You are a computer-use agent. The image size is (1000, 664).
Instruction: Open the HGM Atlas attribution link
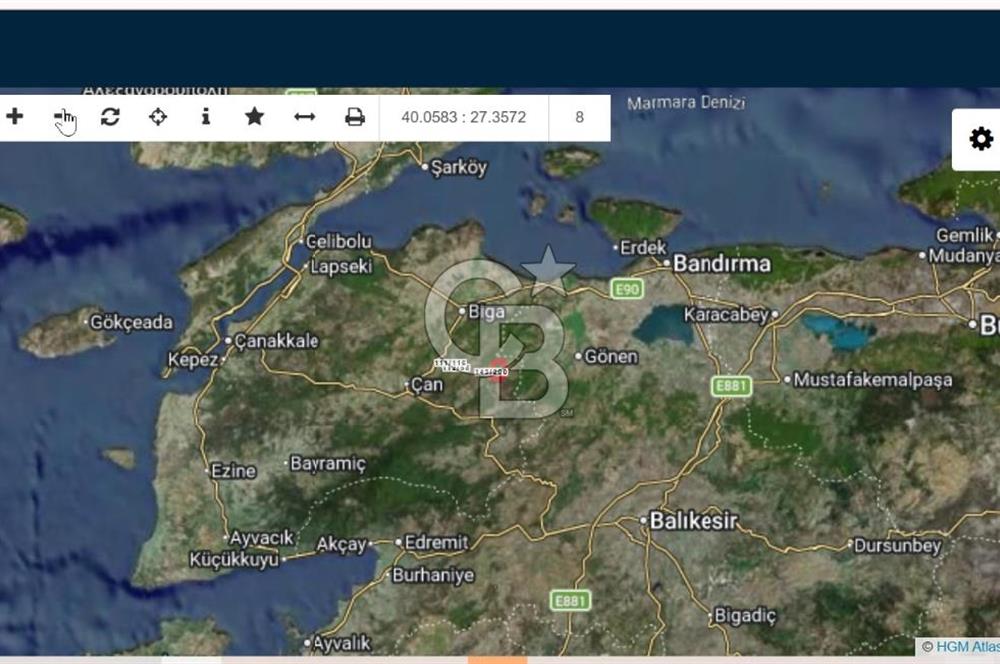[967, 646]
